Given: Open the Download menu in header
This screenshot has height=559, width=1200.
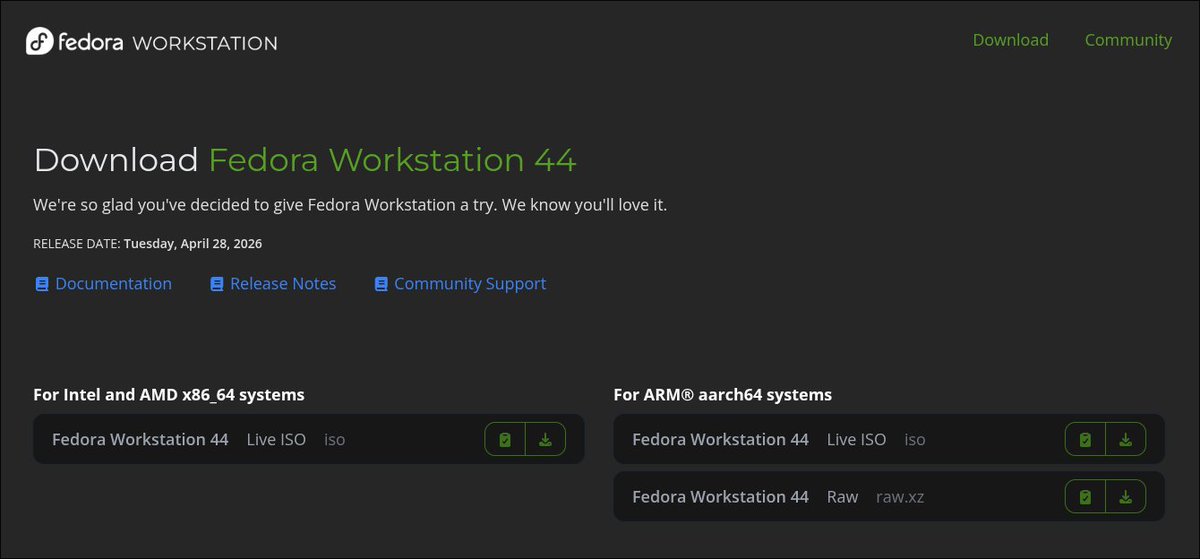Looking at the screenshot, I should click(x=1010, y=40).
